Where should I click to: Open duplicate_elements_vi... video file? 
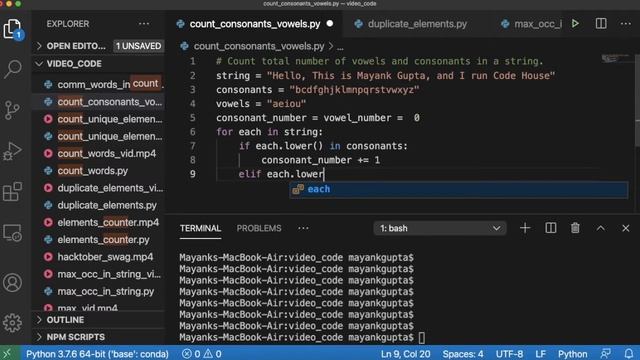coord(99,188)
